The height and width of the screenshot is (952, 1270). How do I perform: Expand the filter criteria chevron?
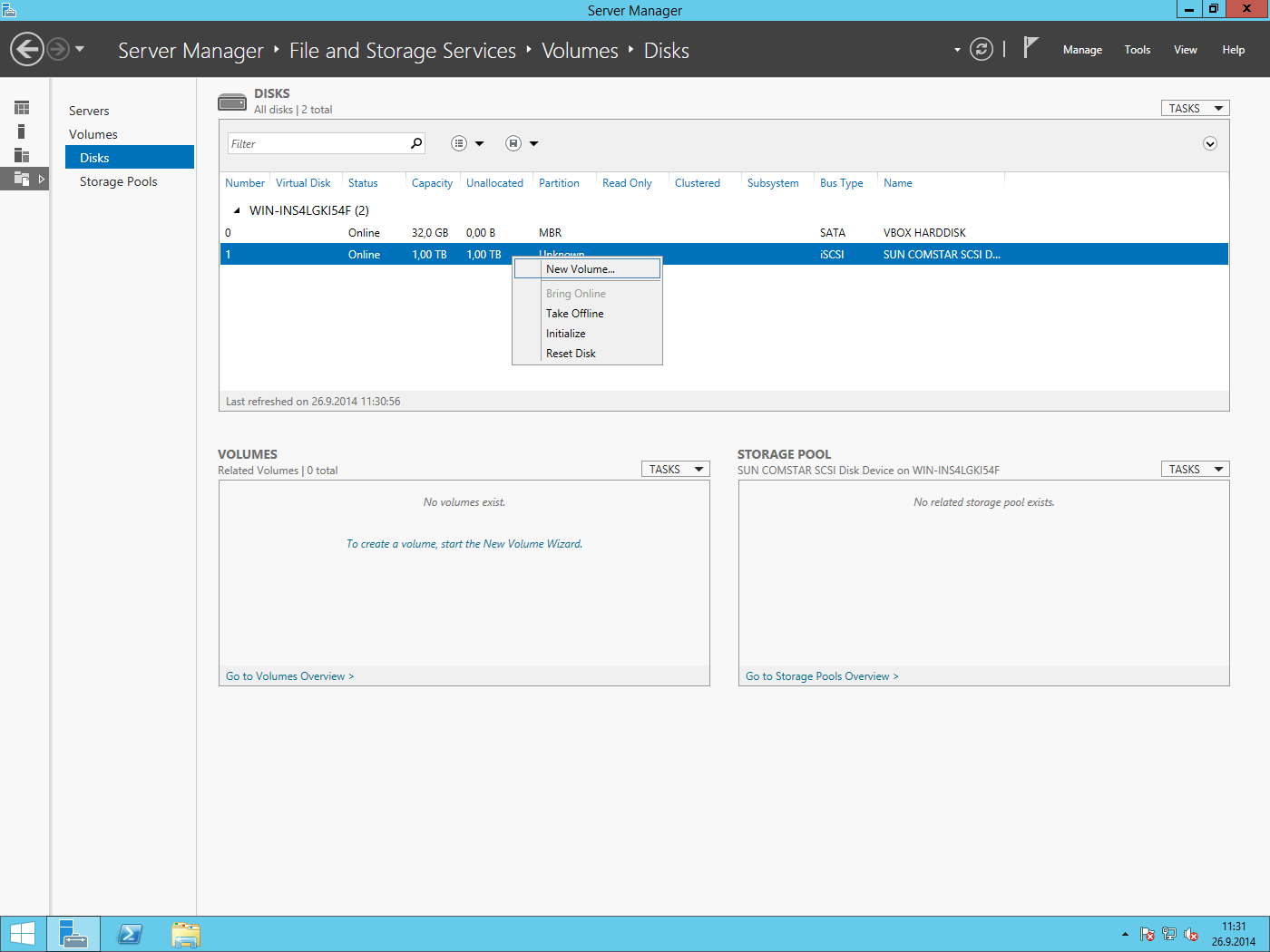tap(1210, 143)
